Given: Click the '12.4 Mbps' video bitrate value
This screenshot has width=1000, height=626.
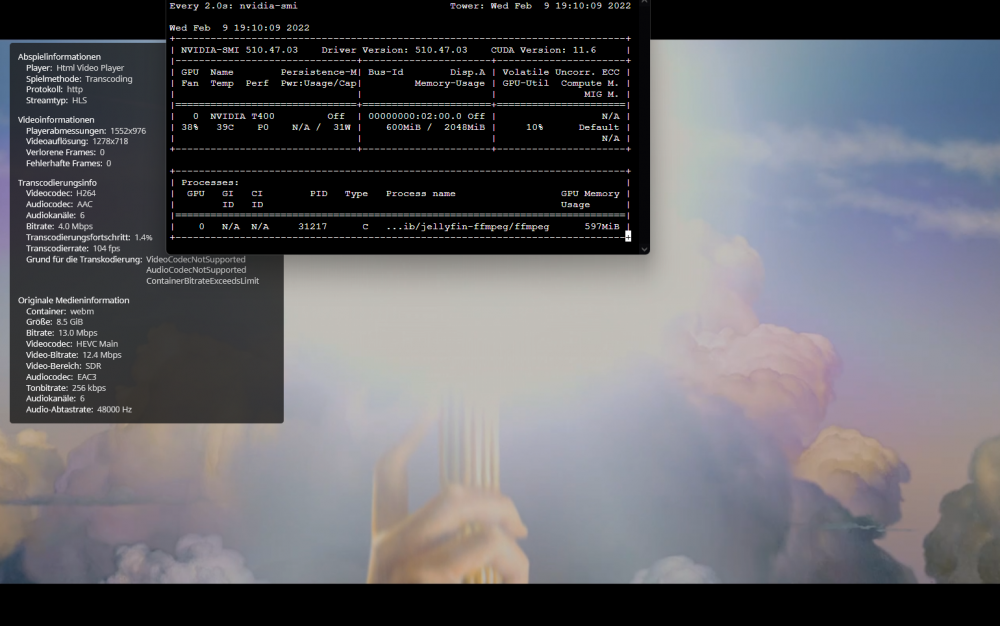Looking at the screenshot, I should click(x=102, y=355).
